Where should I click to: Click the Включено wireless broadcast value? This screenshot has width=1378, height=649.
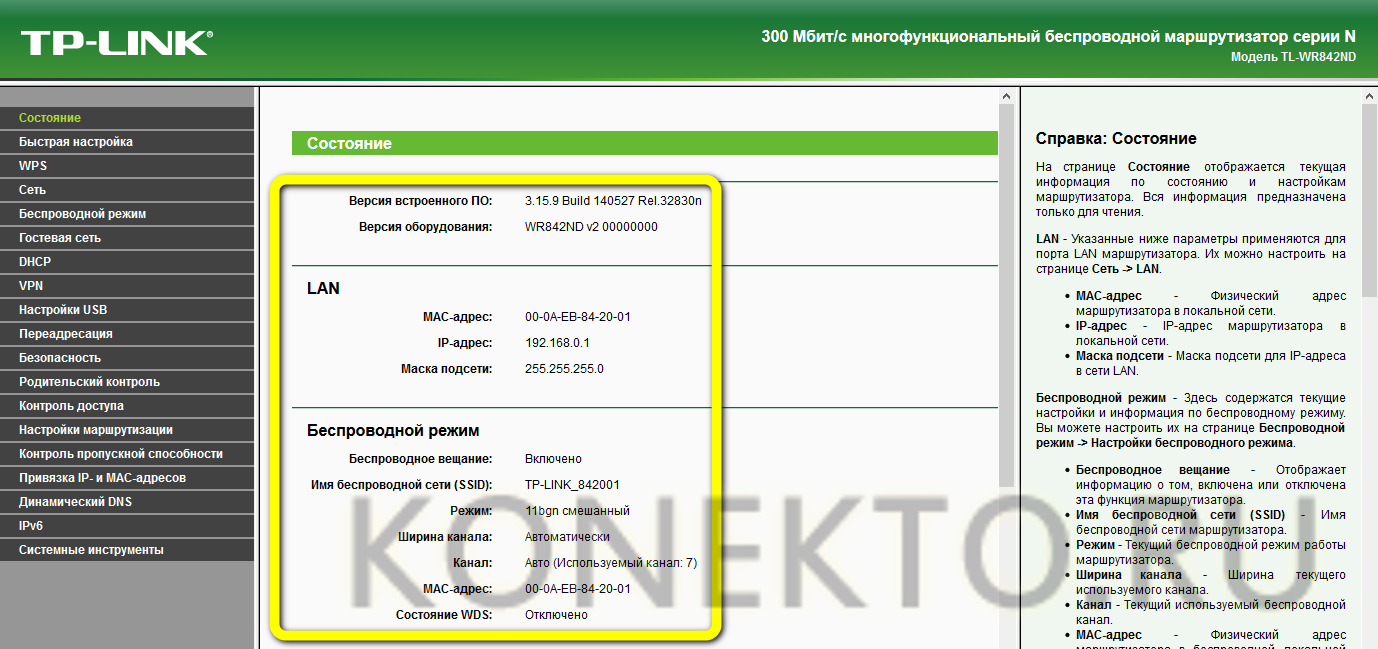(553, 459)
